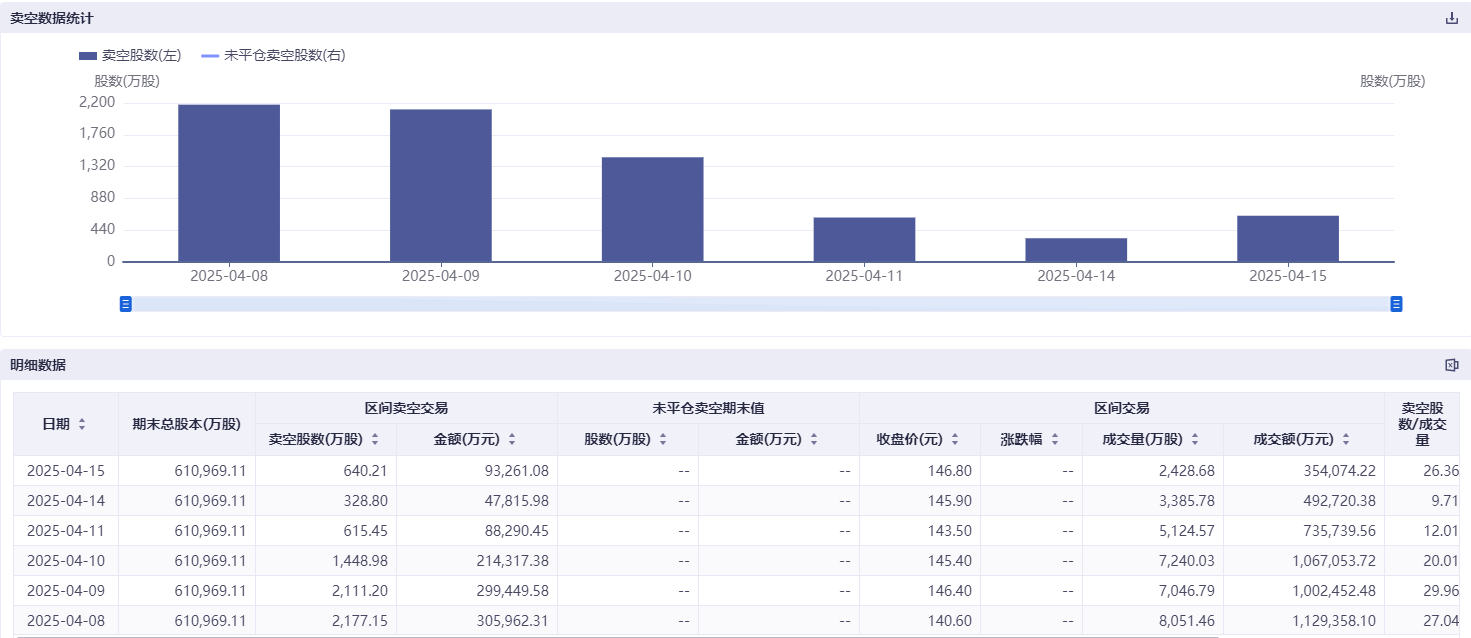
Task: Sort by 收盘价(元) column arrows
Action: point(955,439)
